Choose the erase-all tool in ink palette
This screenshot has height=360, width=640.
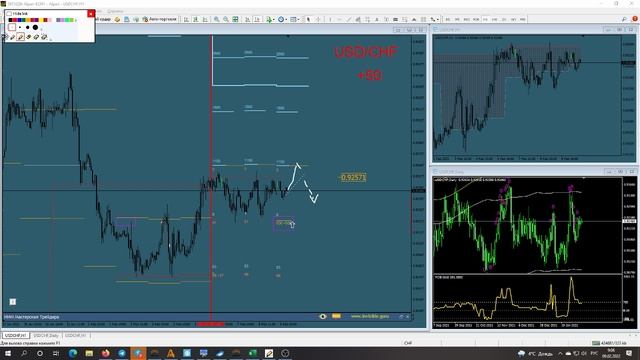[44, 37]
